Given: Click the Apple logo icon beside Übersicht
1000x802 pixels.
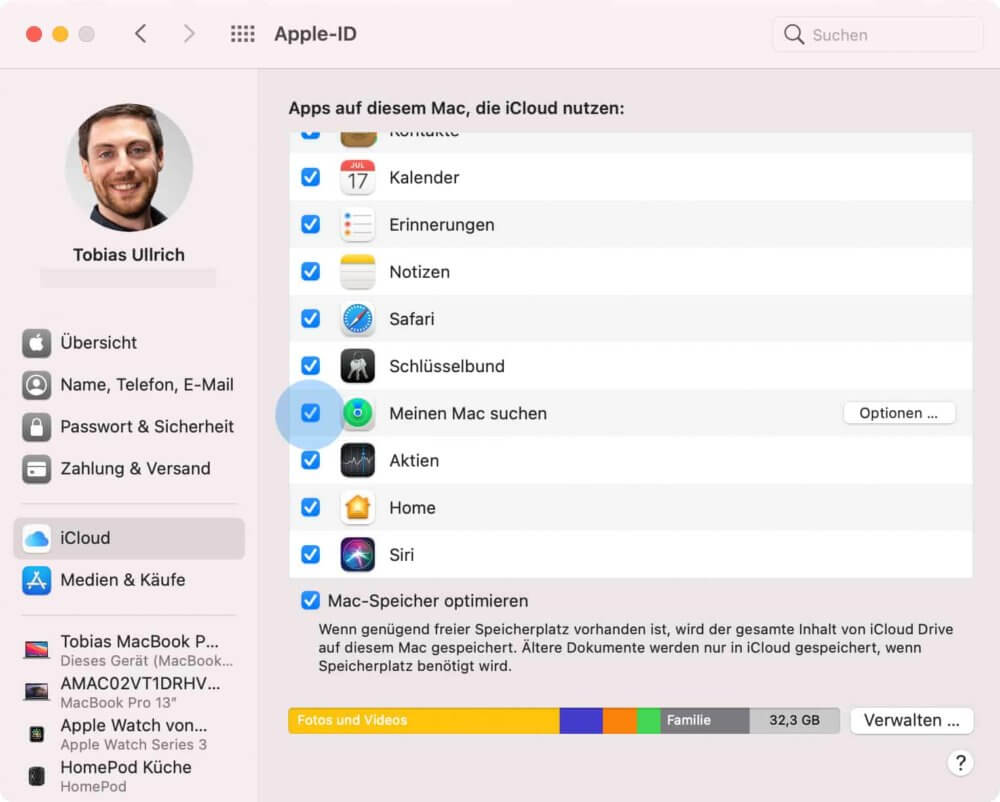Looking at the screenshot, I should tap(36, 343).
